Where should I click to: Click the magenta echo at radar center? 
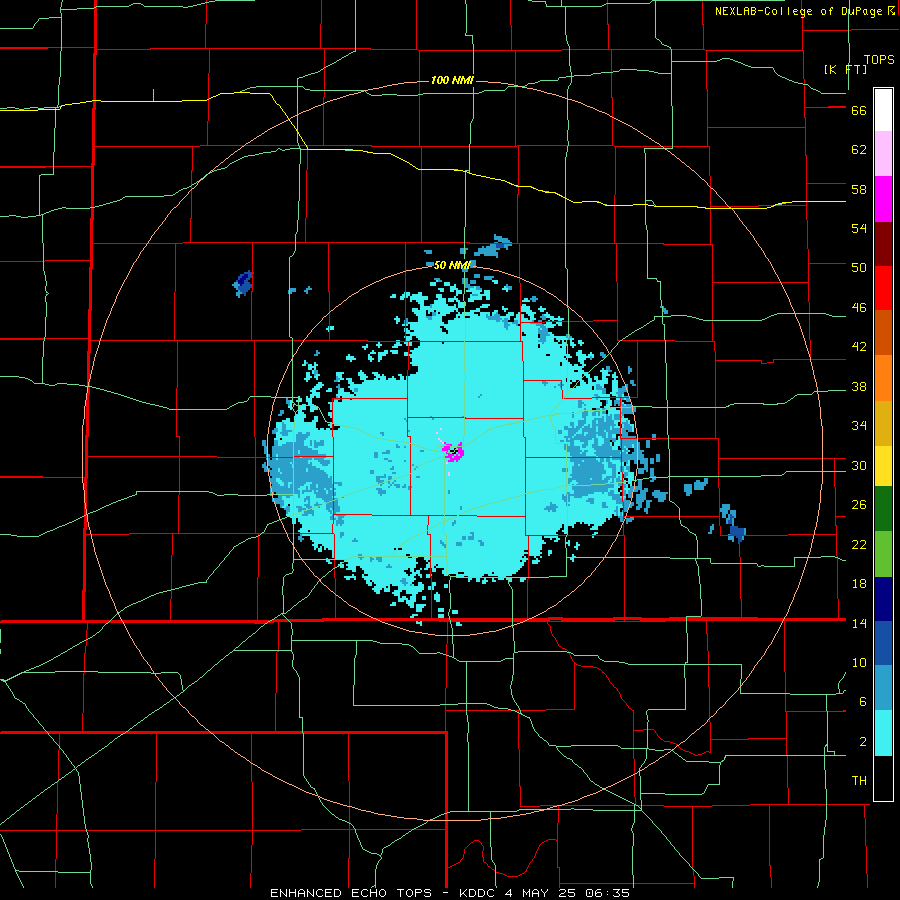(455, 452)
